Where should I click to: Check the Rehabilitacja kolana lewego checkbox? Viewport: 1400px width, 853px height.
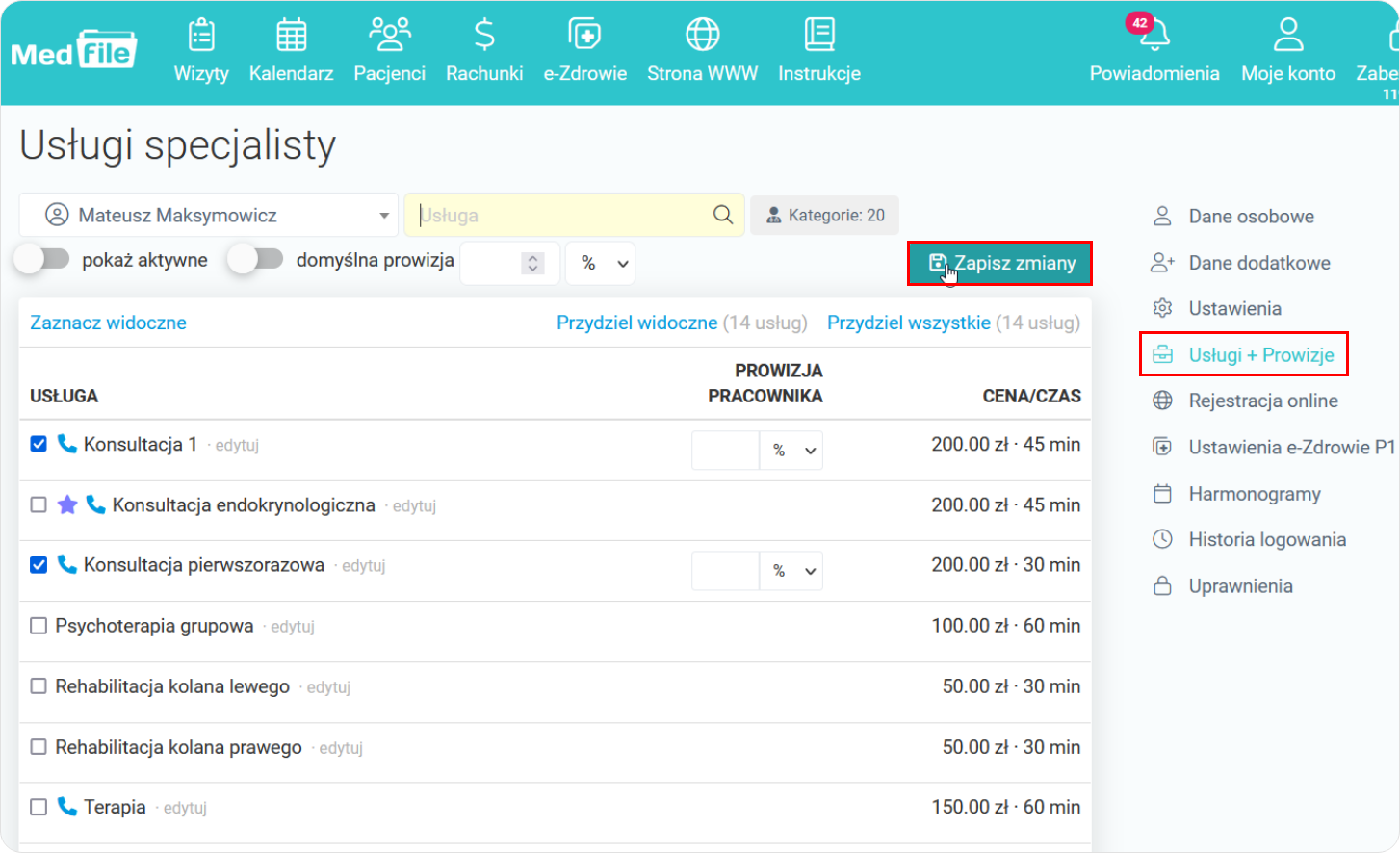[x=39, y=686]
